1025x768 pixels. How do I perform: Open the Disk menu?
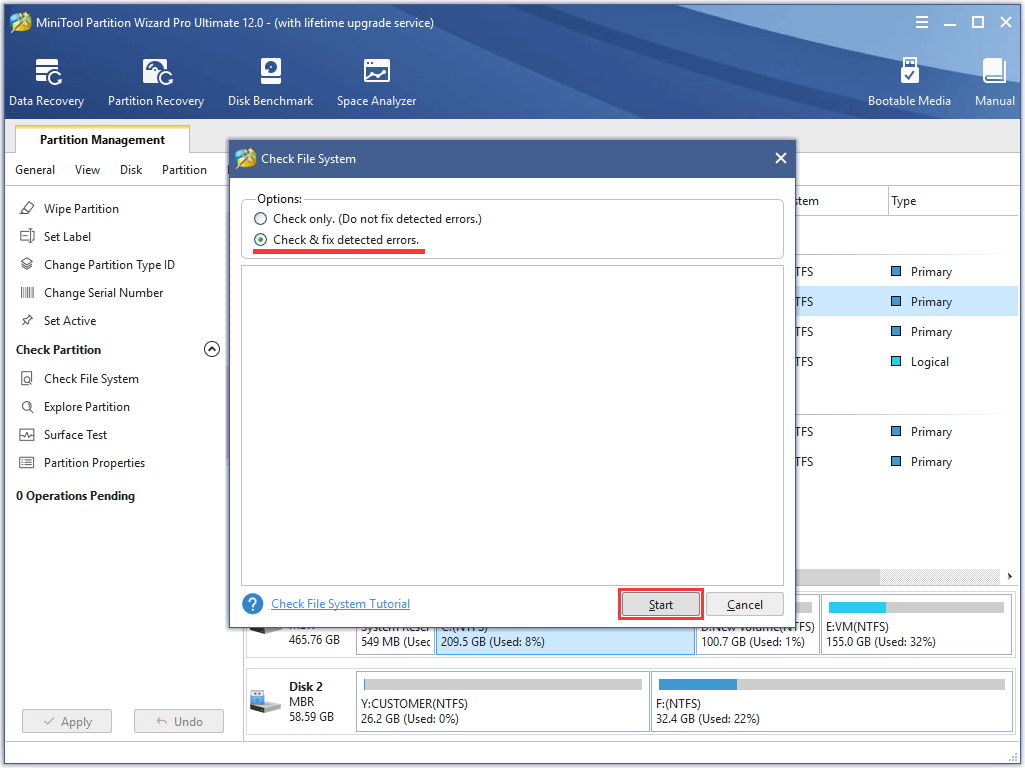click(x=131, y=170)
